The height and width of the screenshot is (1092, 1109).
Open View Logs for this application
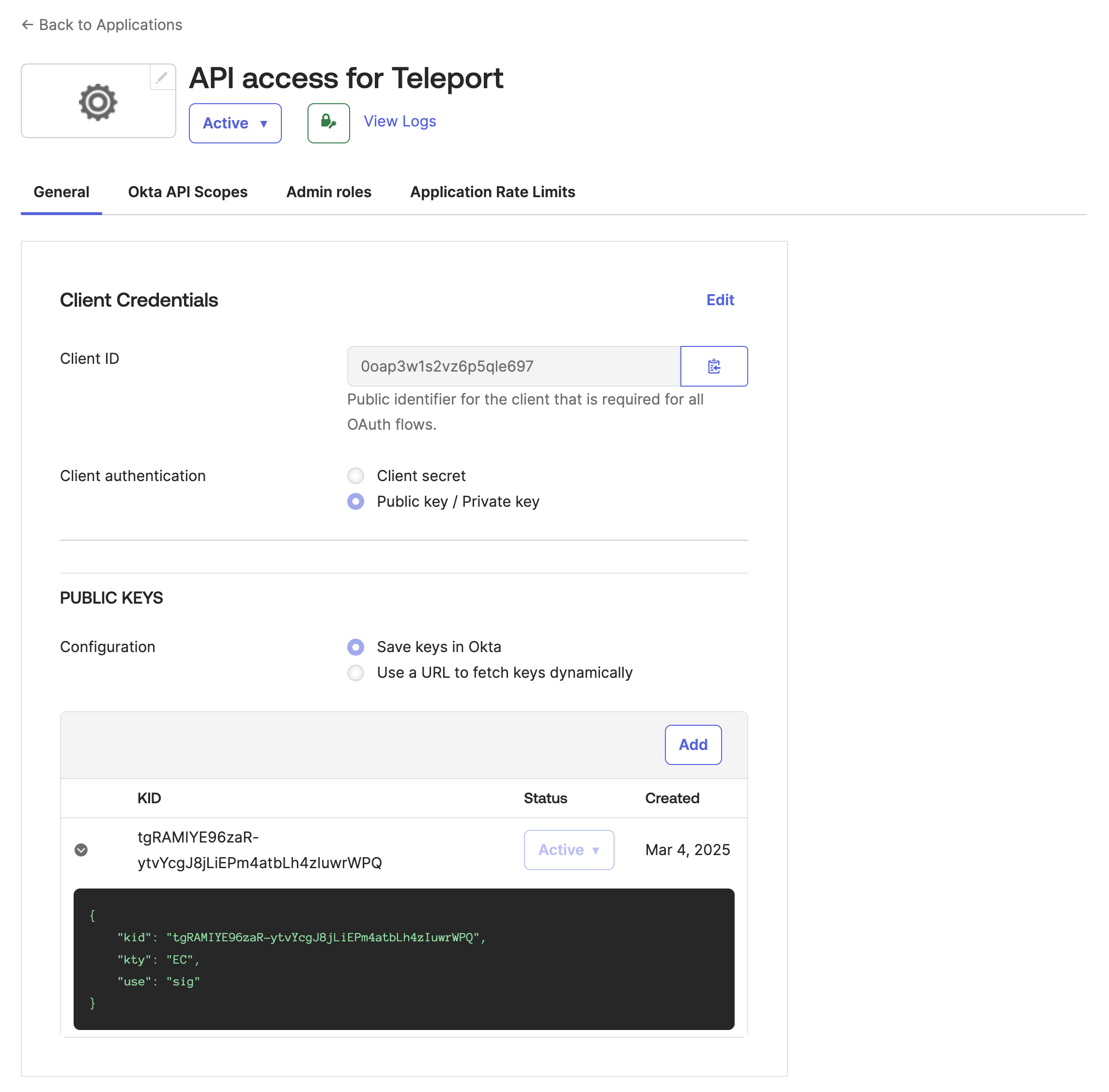coord(399,121)
